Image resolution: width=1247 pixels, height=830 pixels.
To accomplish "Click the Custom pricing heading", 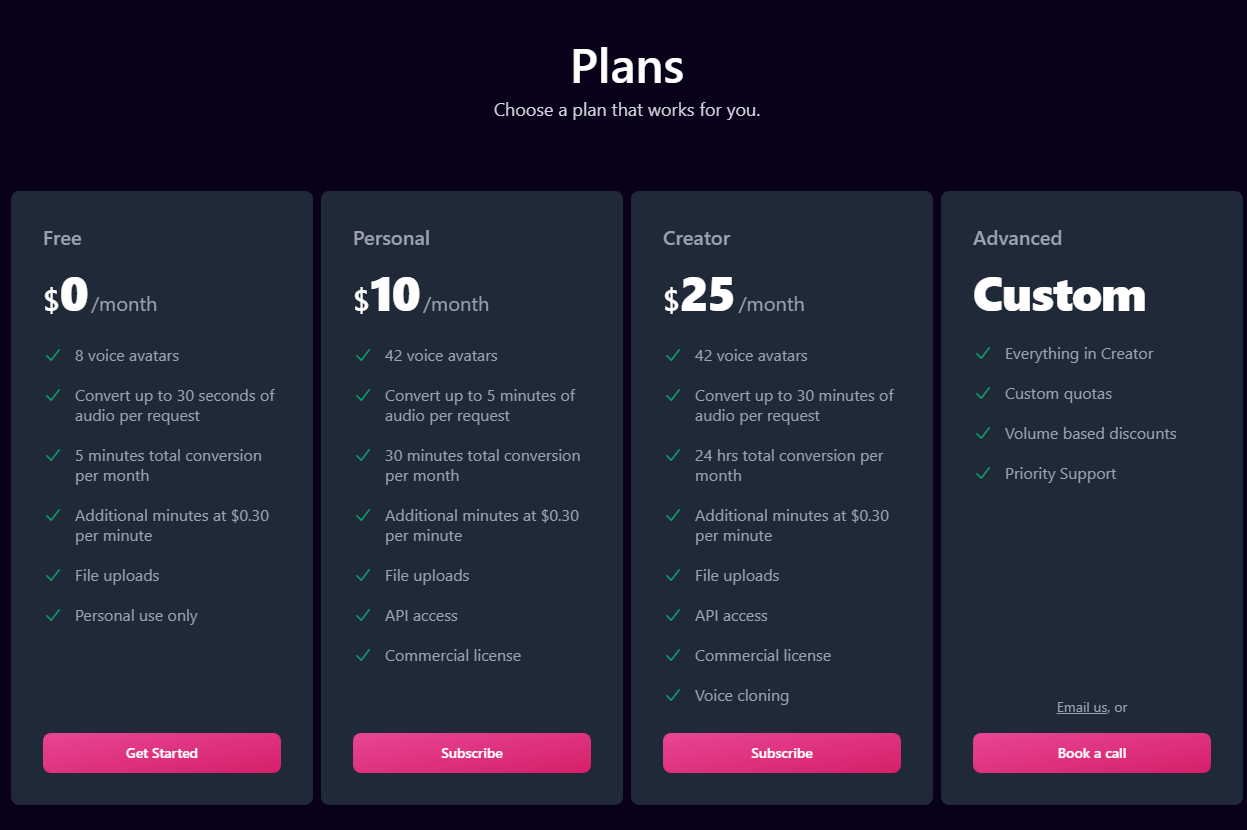I will click(x=1059, y=295).
